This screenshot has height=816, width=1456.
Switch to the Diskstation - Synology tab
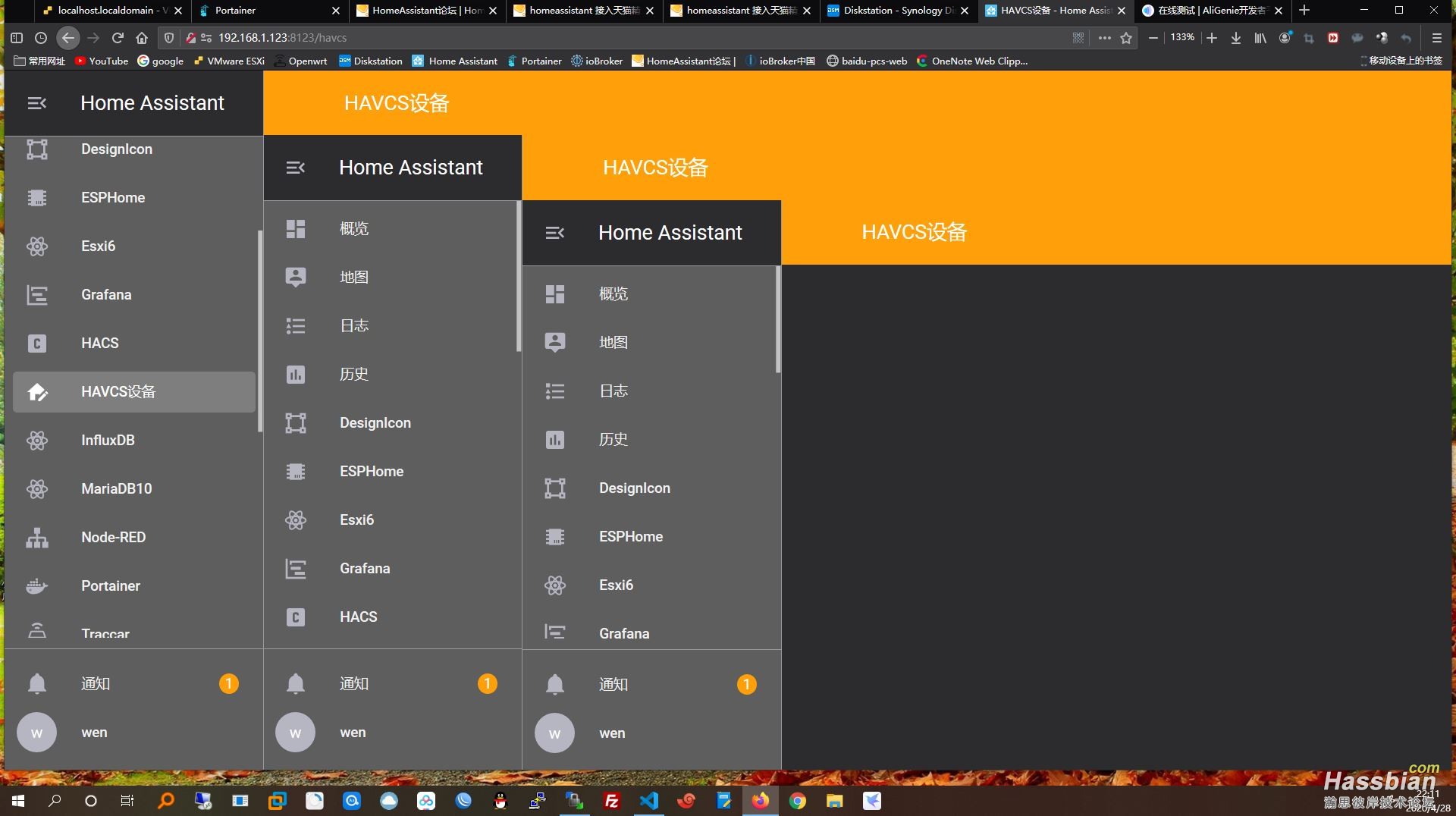tap(898, 11)
